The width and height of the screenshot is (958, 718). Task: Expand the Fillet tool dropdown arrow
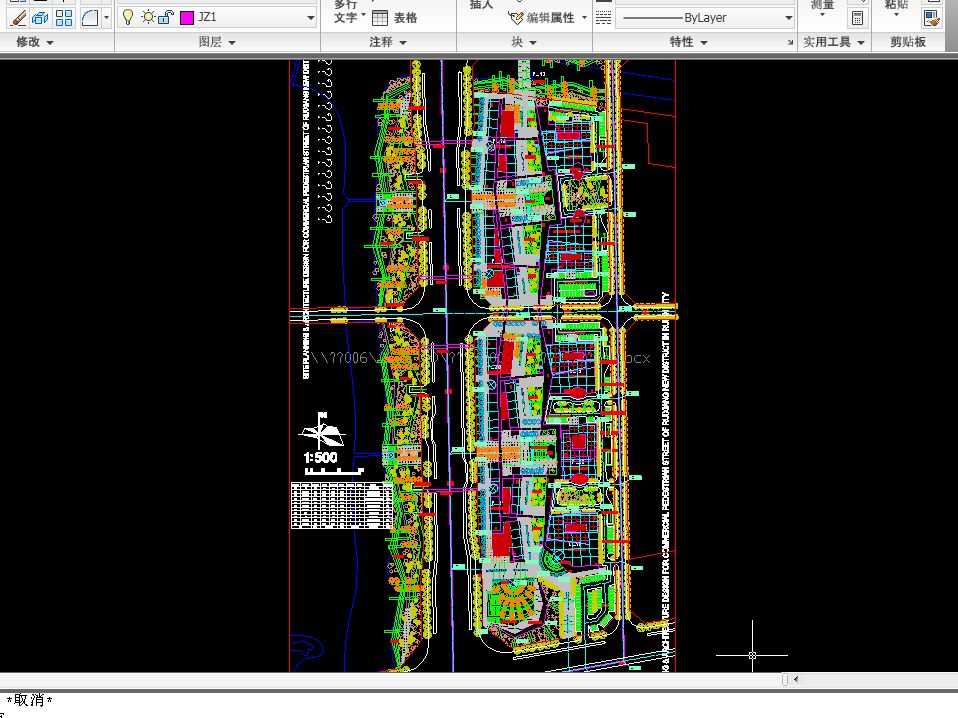click(106, 17)
